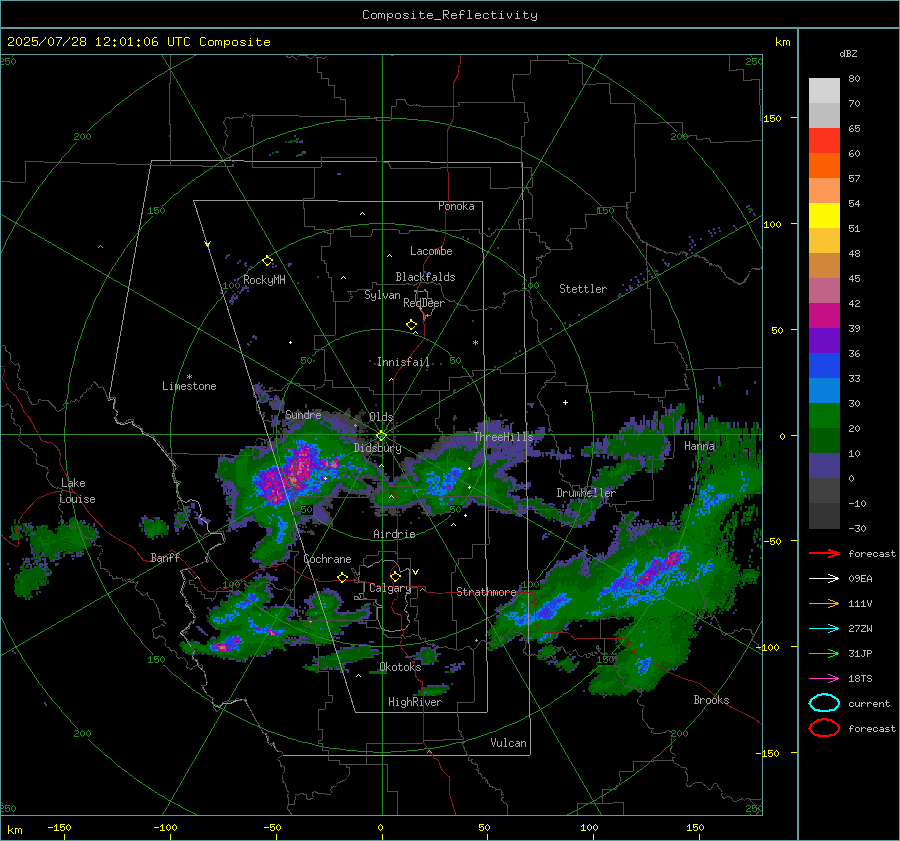Click the radar center marker near Olds
The width and height of the screenshot is (900, 841).
[x=381, y=436]
